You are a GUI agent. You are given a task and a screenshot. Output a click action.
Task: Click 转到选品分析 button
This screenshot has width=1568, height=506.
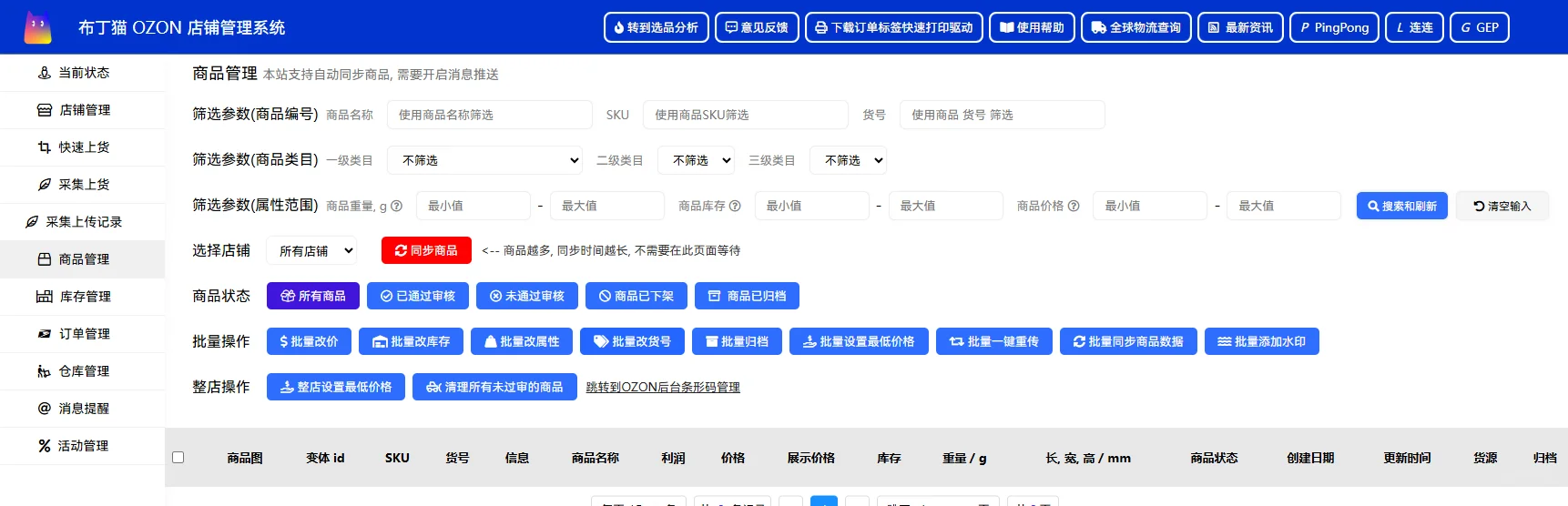point(657,27)
